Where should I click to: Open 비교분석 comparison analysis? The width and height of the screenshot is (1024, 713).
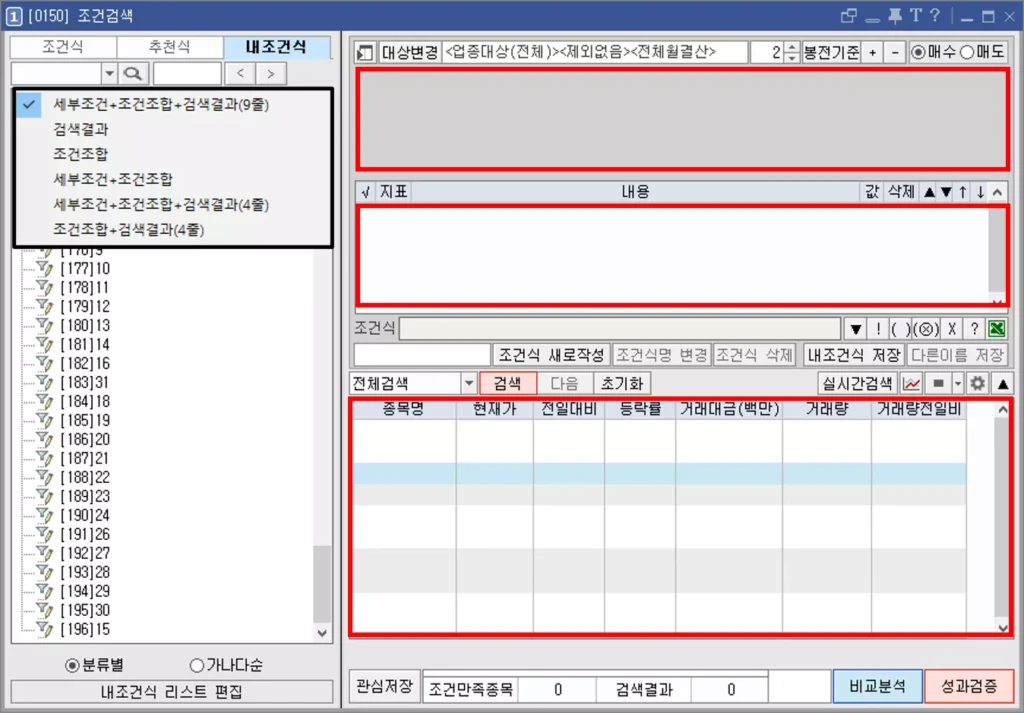(x=878, y=686)
